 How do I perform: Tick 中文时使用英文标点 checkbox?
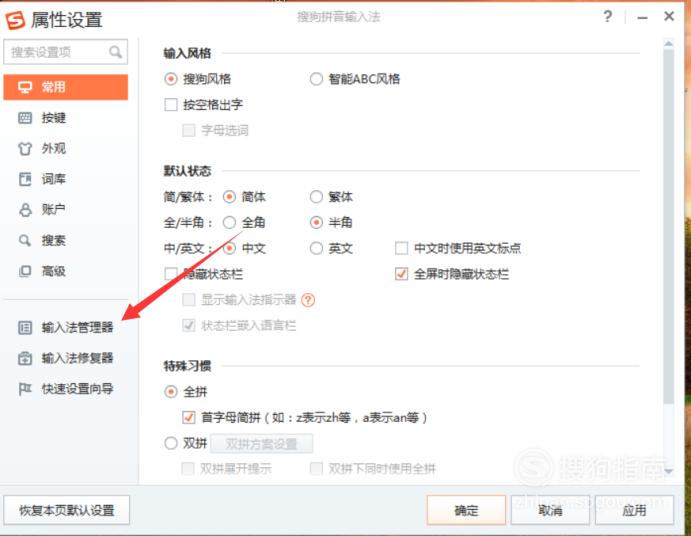(401, 248)
